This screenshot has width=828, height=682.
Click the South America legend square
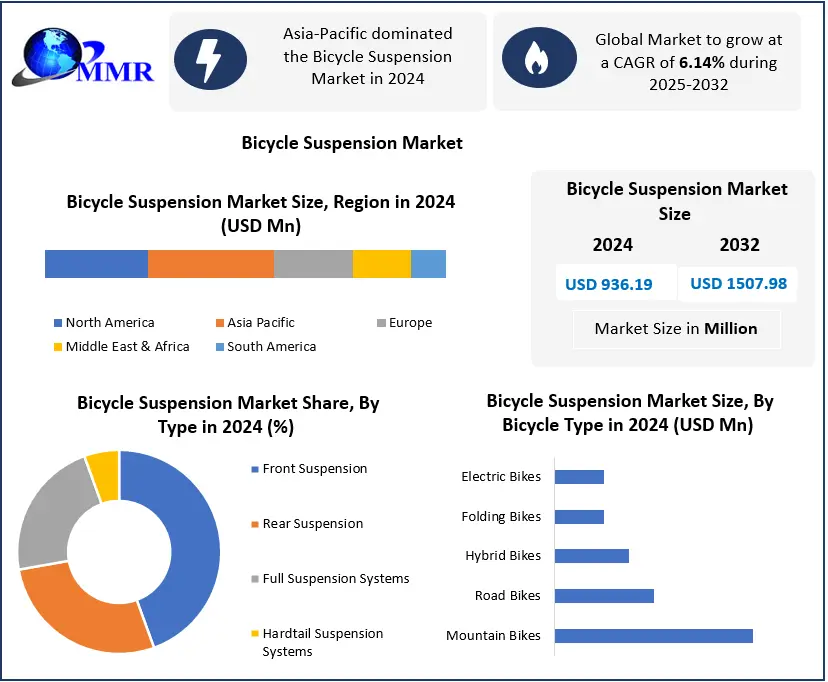tap(219, 347)
